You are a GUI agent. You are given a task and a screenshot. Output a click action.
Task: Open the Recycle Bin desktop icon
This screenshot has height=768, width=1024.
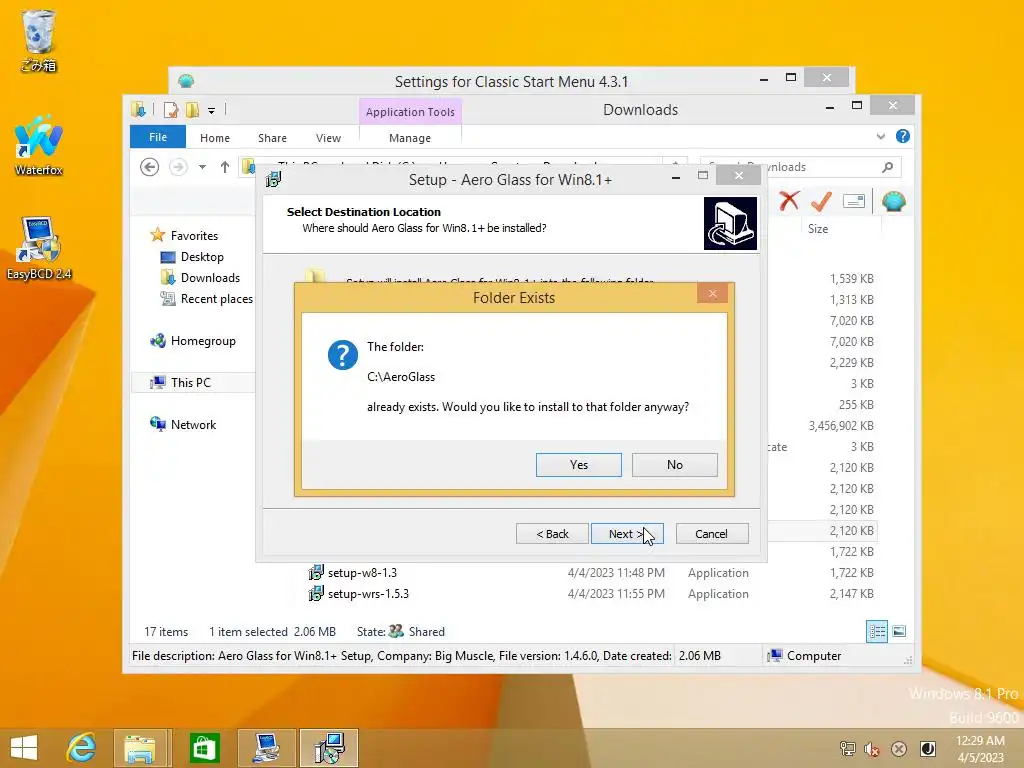(39, 40)
